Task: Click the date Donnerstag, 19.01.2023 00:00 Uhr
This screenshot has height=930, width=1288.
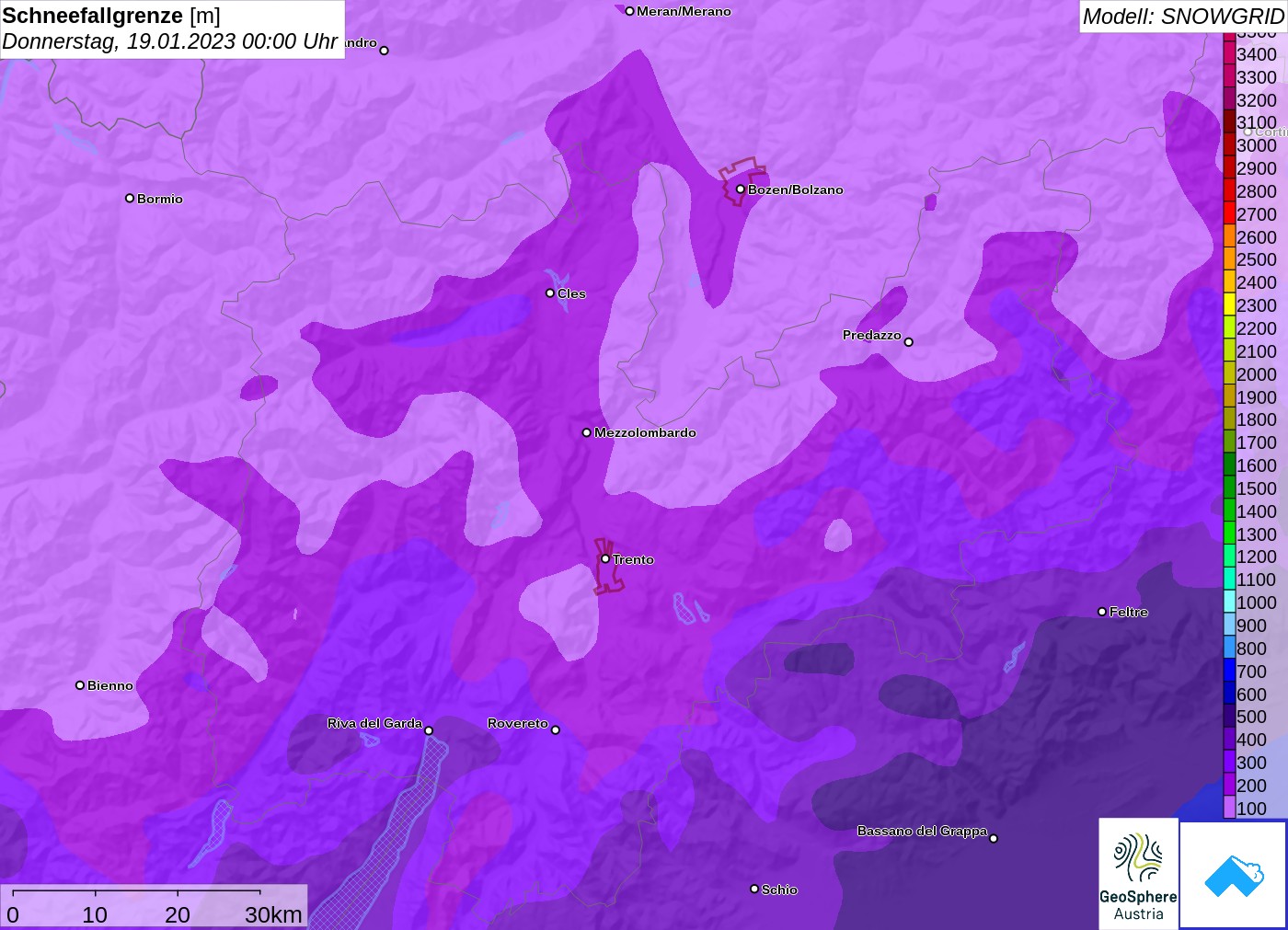Action: (x=170, y=41)
